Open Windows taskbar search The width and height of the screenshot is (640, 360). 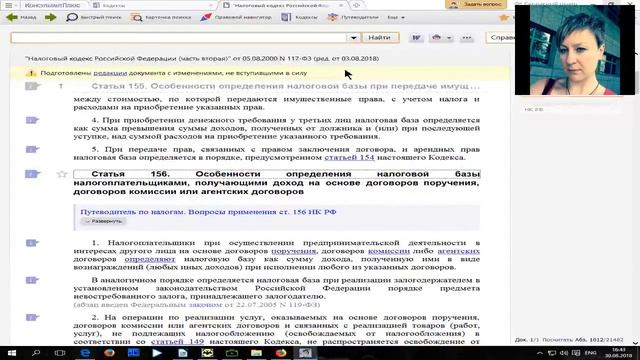(36, 353)
